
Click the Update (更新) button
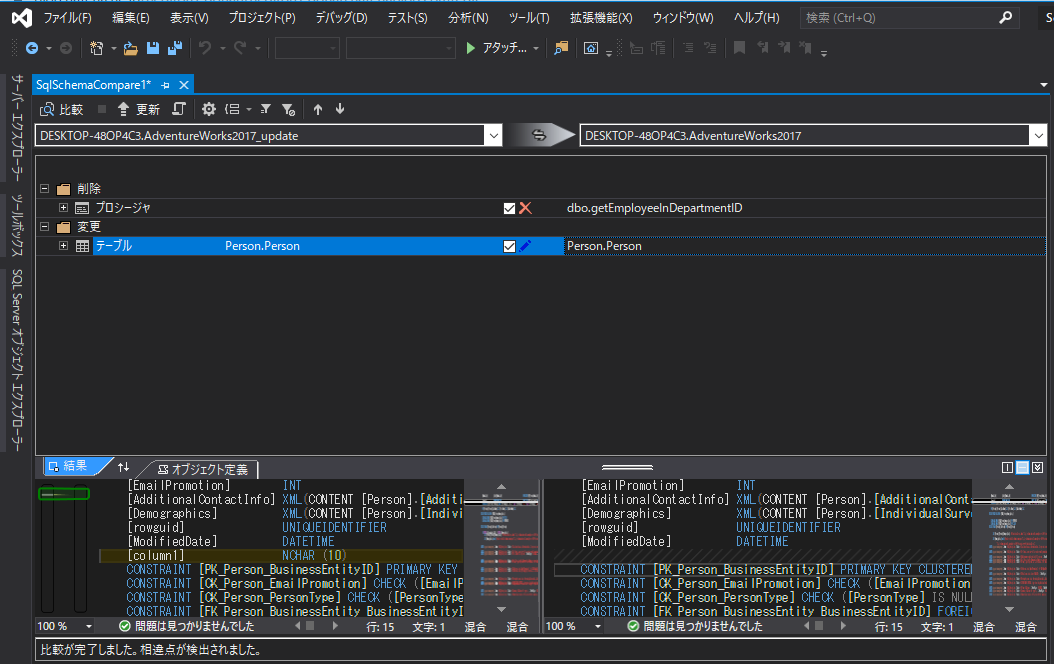pyautogui.click(x=138, y=109)
